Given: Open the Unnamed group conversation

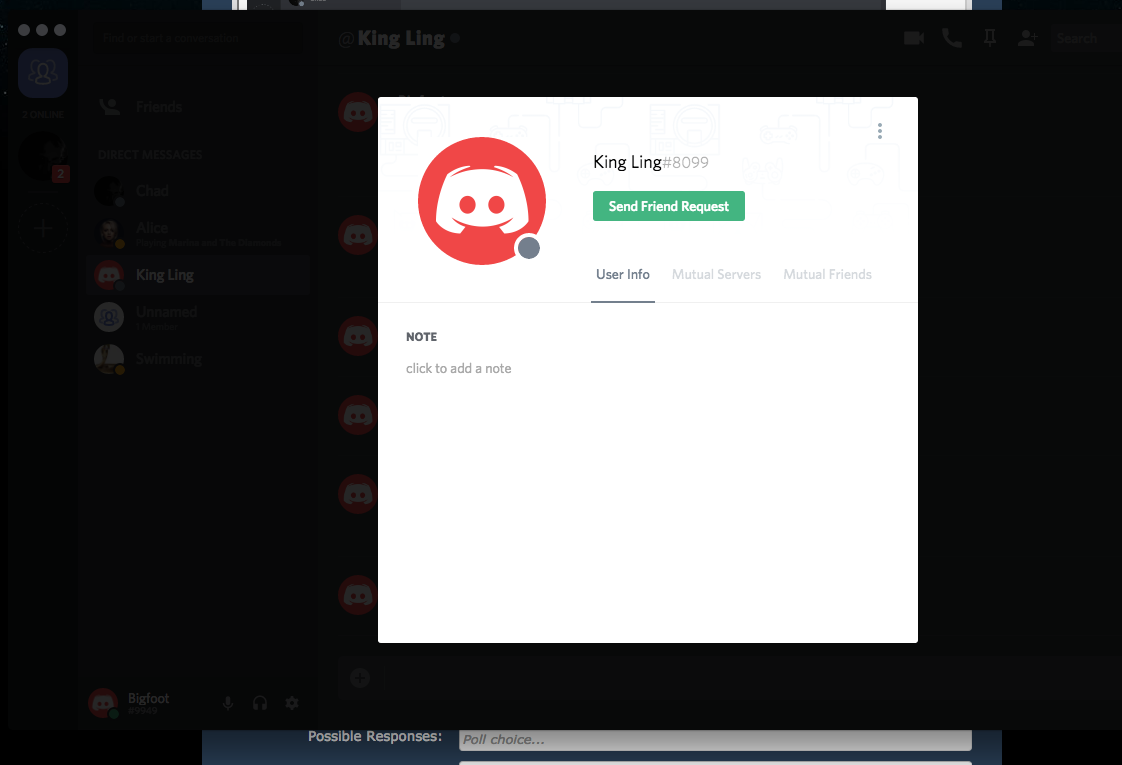Looking at the screenshot, I should [x=197, y=317].
